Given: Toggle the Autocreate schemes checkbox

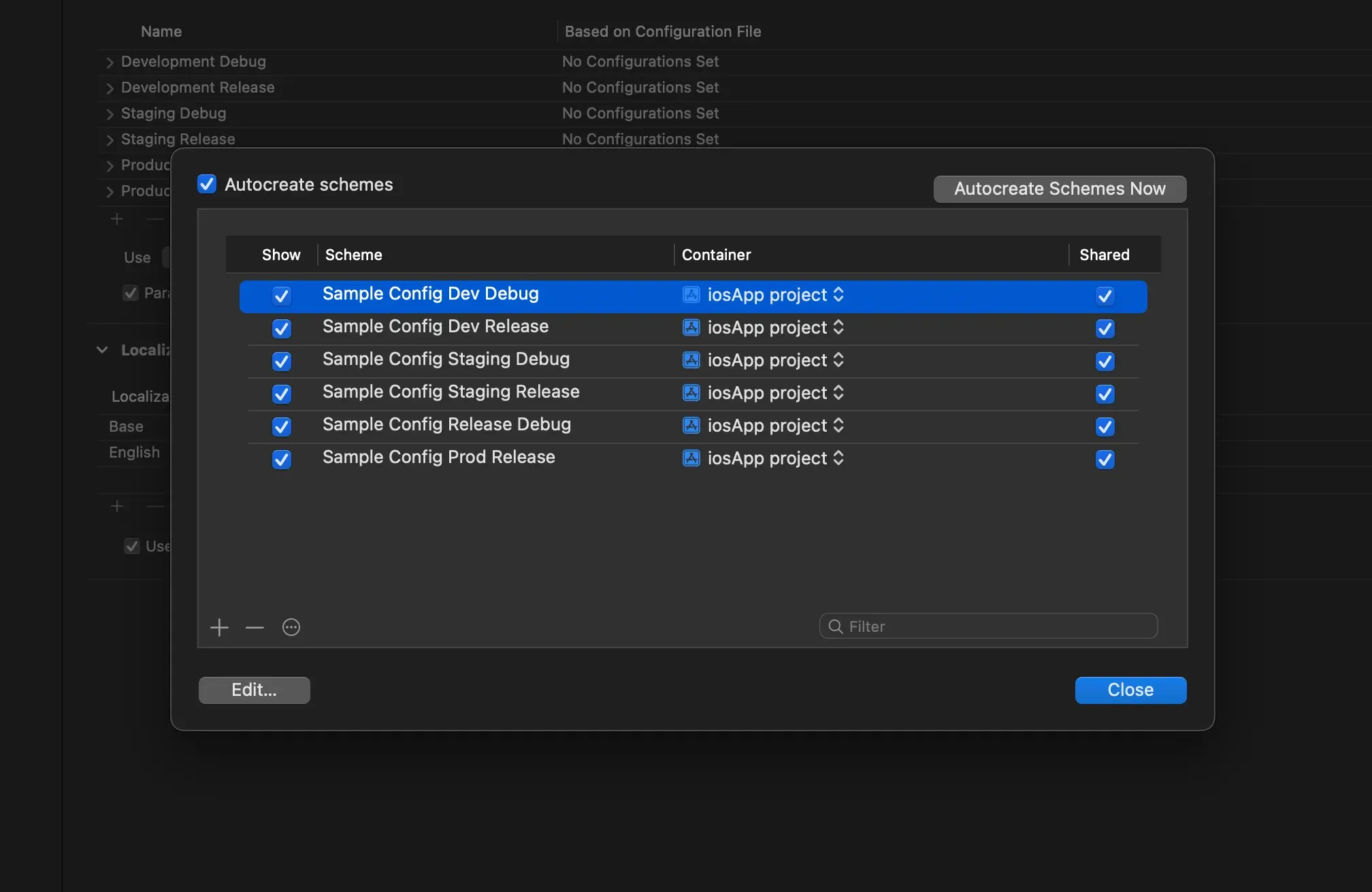Looking at the screenshot, I should [x=207, y=184].
